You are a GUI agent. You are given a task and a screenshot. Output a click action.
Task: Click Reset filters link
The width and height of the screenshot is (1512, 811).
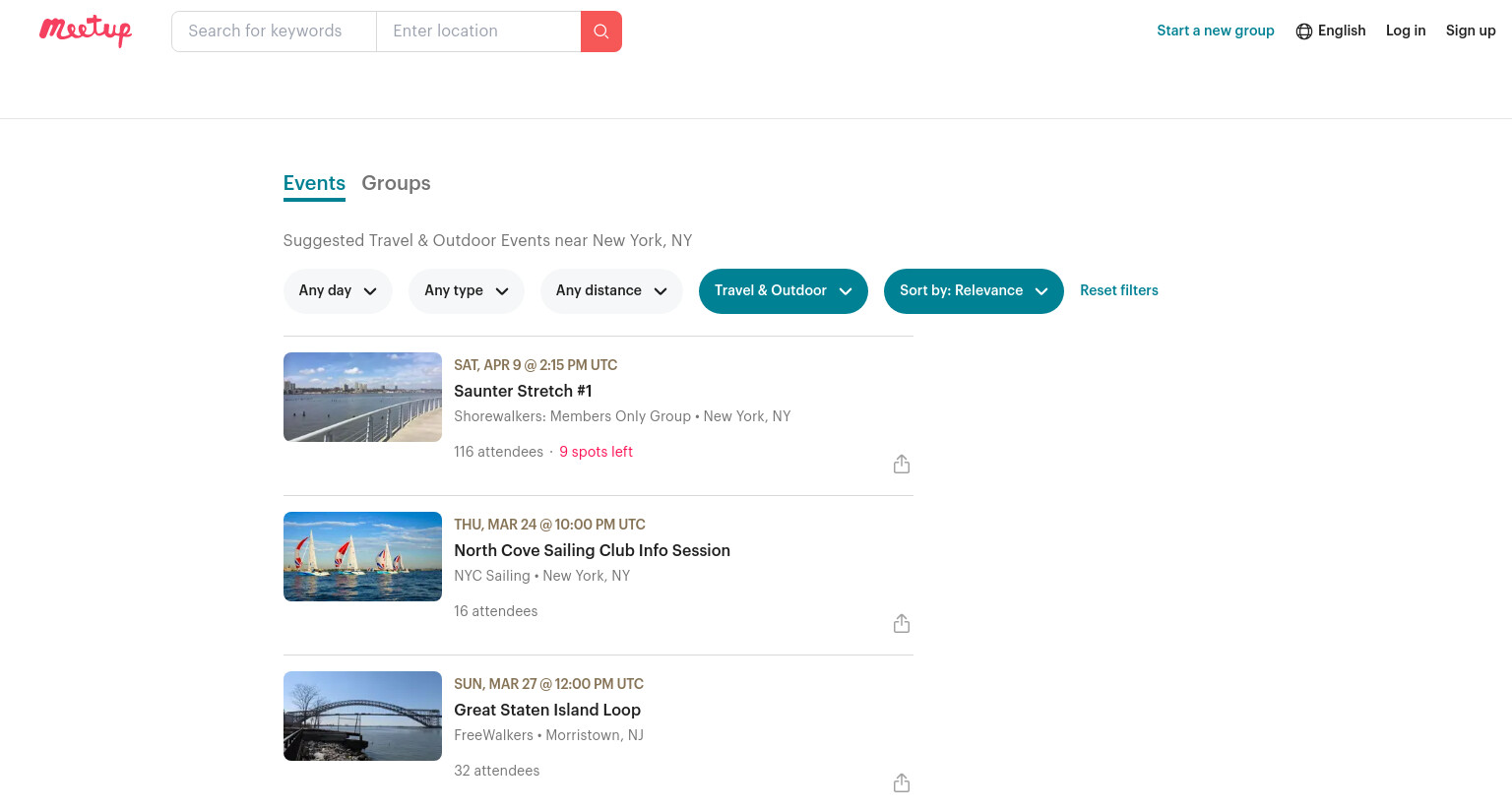pos(1119,290)
